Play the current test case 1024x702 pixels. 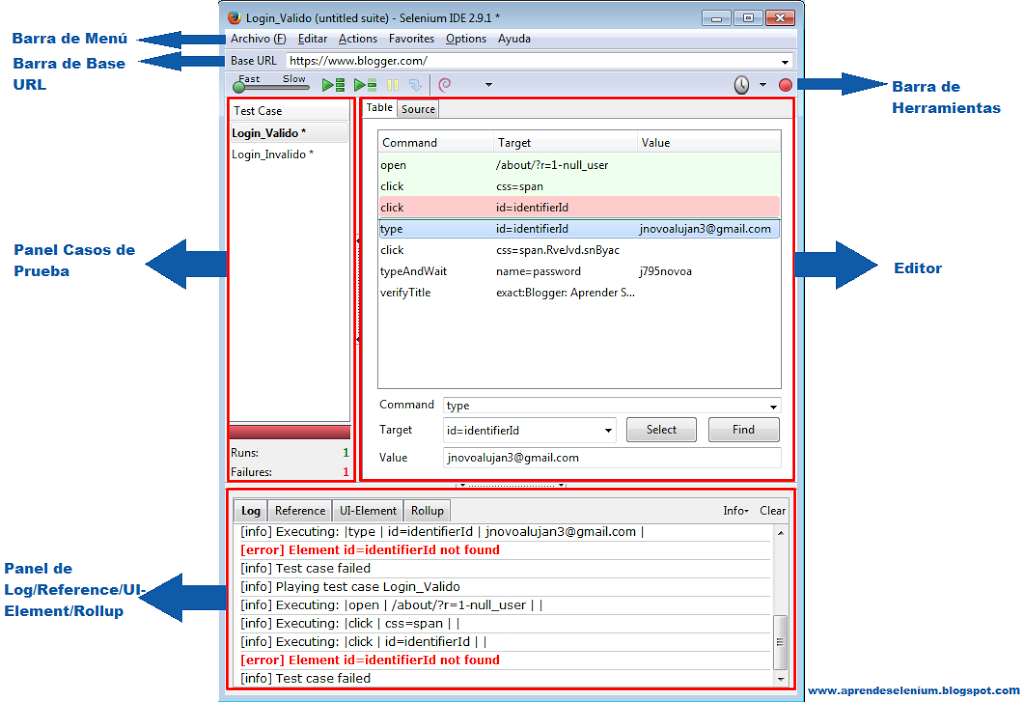tap(365, 85)
